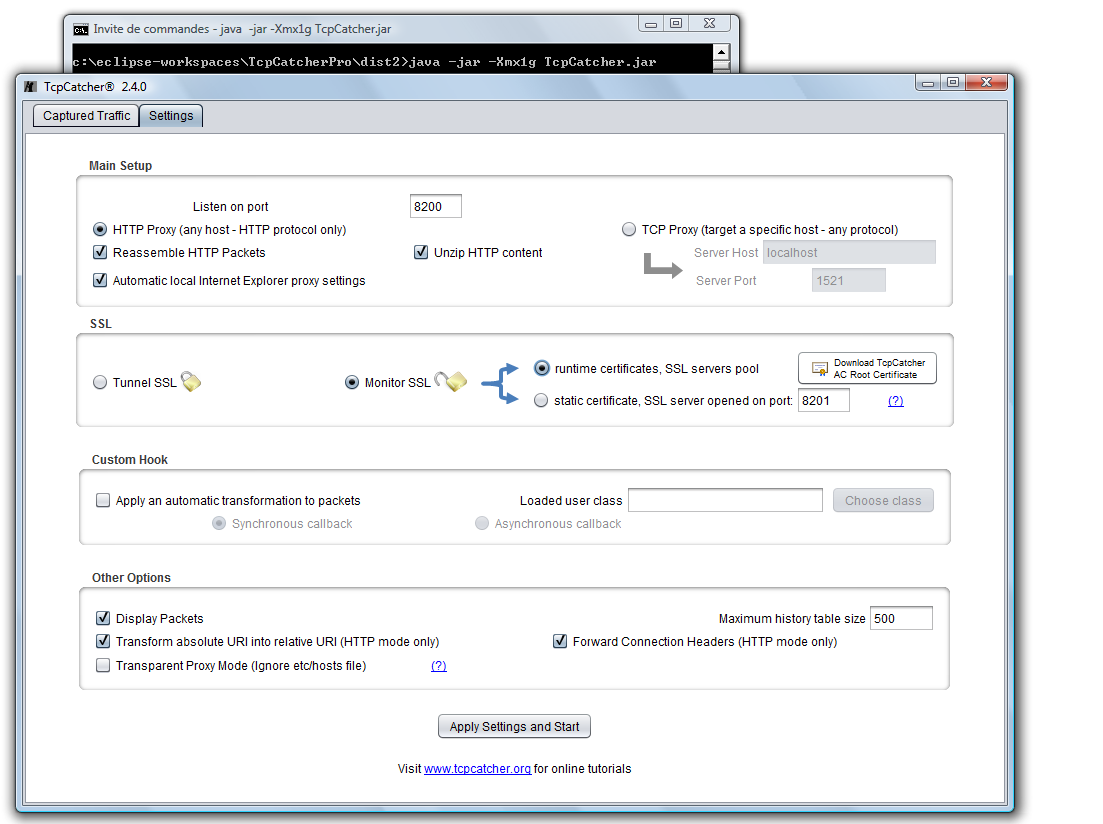Toggle Transform absolute URI into relative URI
This screenshot has height=824, width=1103.
(103, 641)
